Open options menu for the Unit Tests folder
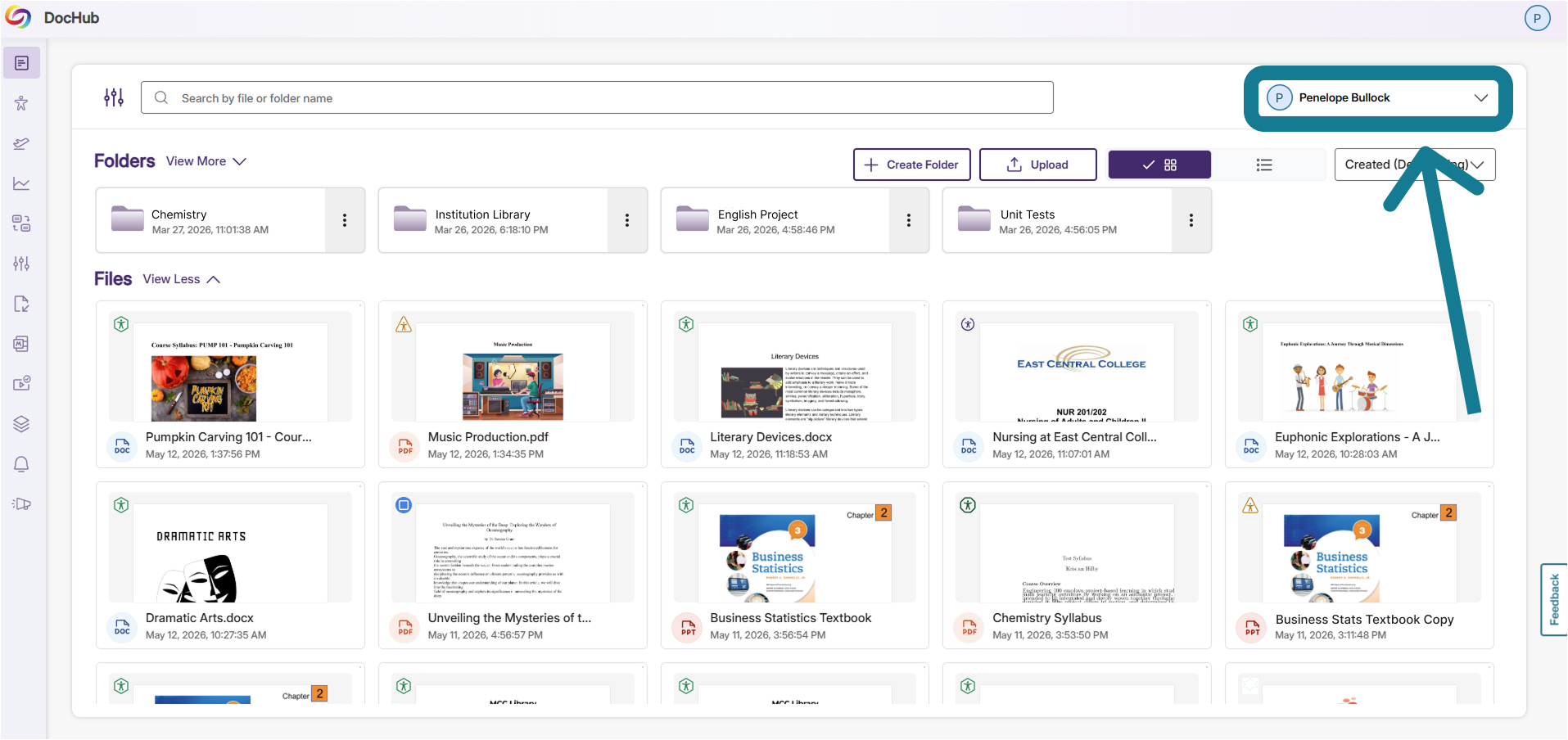 tap(1191, 220)
